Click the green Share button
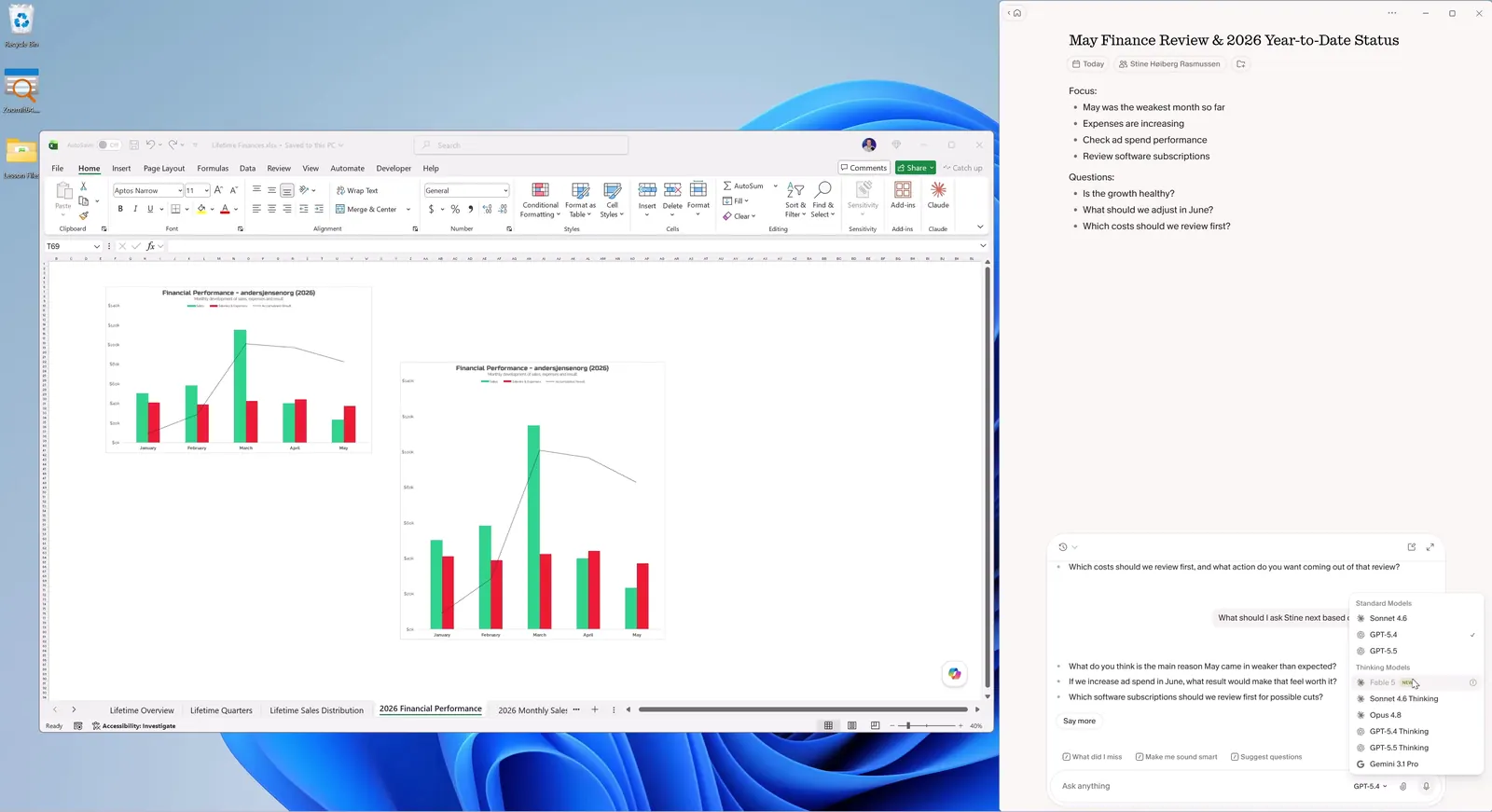This screenshot has height=812, width=1492. [916, 168]
